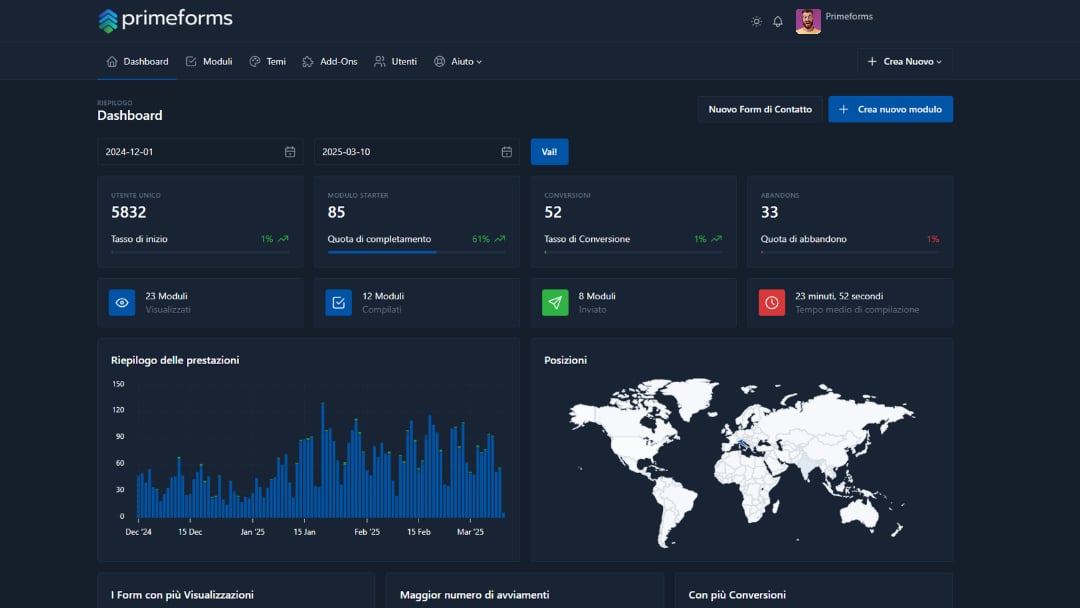Toggle the light/dark theme sun icon
Viewport: 1080px width, 608px height.
(x=756, y=21)
